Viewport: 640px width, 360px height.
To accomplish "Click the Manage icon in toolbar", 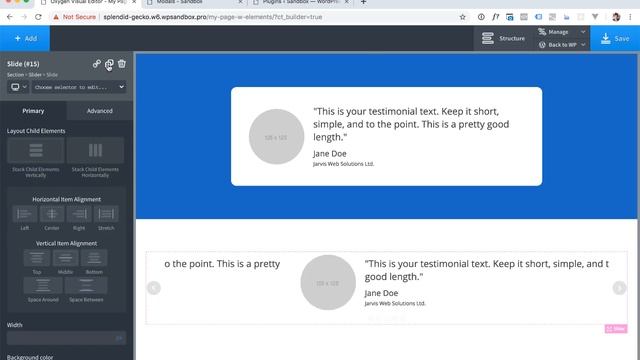I will click(542, 32).
